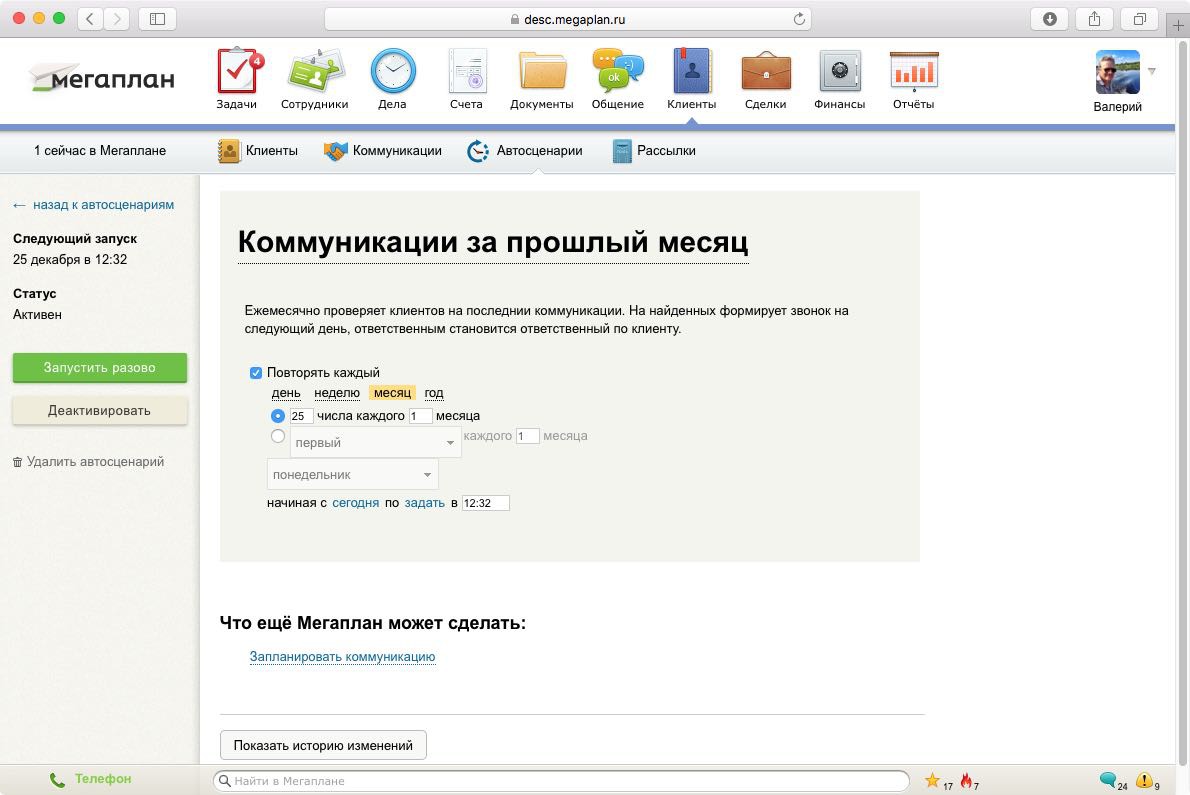Click the Телефон icon in the bottom bar
Screen dimensions: 1190x795
click(x=56, y=778)
